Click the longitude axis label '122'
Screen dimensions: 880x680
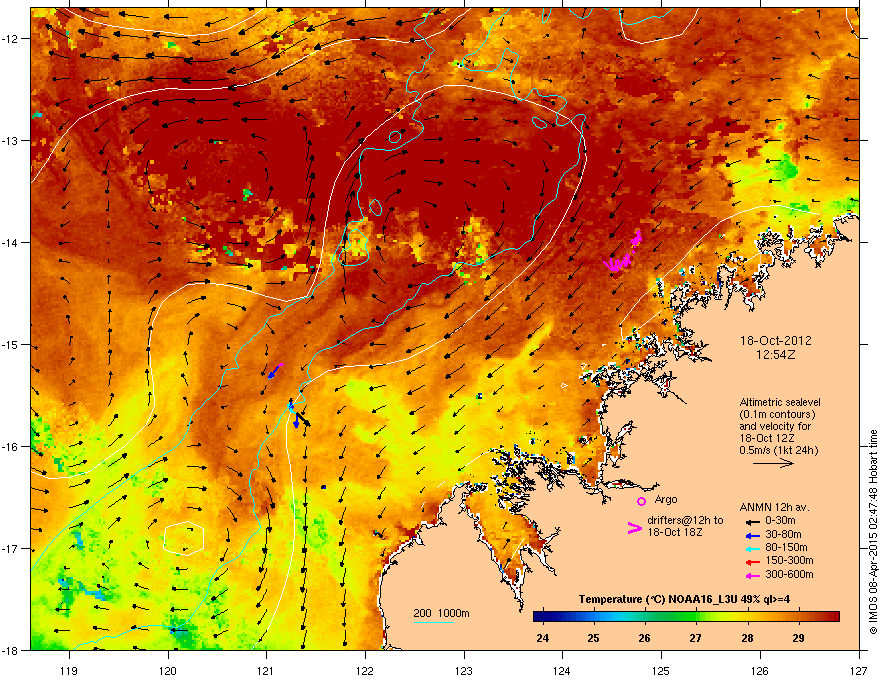coord(365,671)
